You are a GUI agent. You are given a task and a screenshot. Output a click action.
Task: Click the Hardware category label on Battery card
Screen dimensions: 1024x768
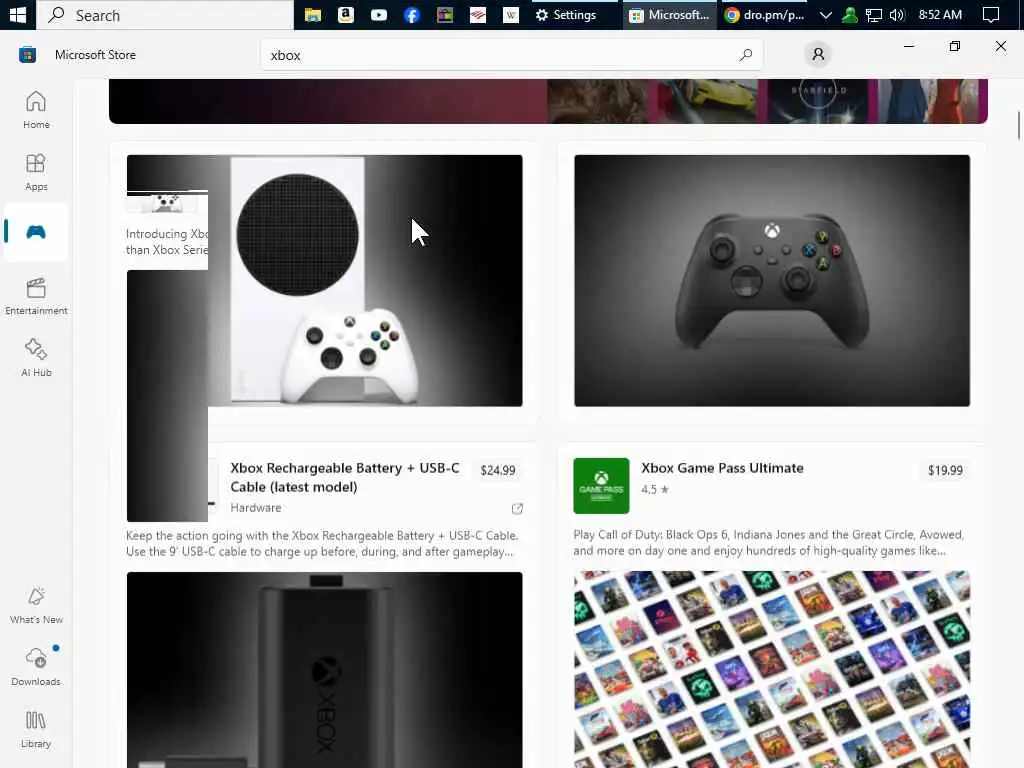pyautogui.click(x=255, y=507)
